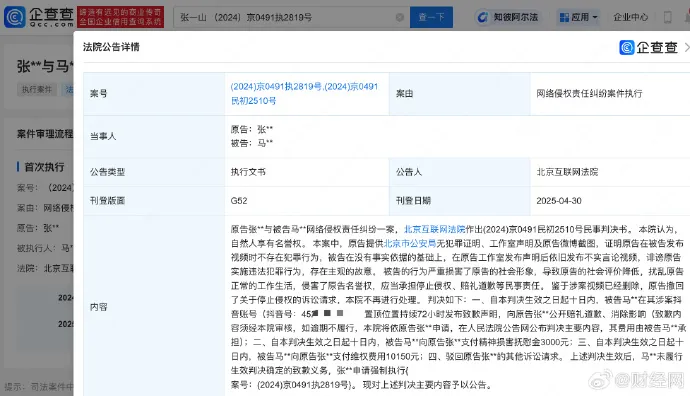
Task: Clear the search box with the X icon
Action: pos(400,17)
